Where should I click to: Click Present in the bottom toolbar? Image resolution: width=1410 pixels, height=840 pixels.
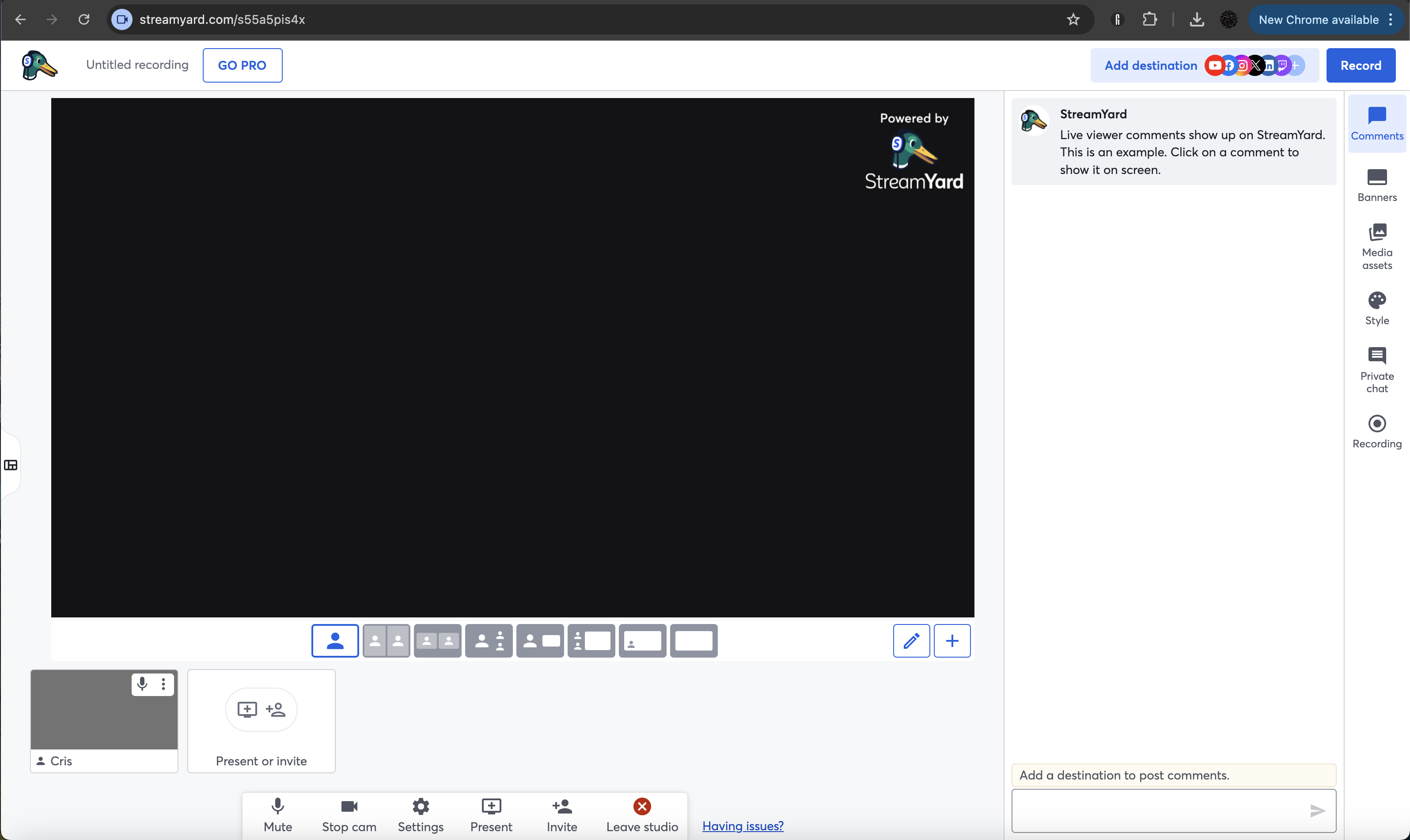(x=491, y=816)
